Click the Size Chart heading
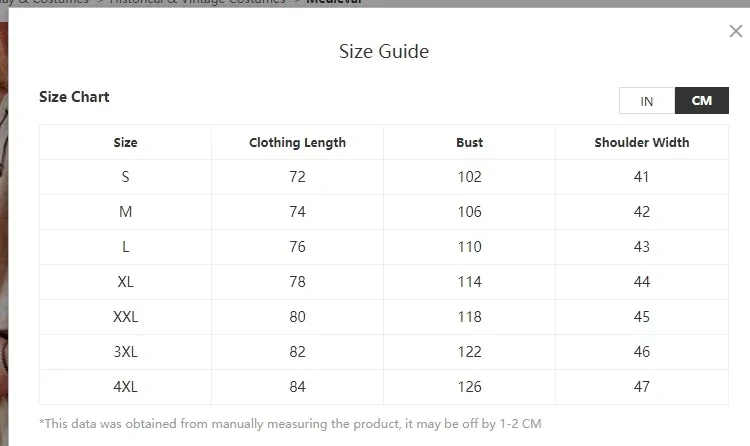Image resolution: width=750 pixels, height=446 pixels. point(74,97)
